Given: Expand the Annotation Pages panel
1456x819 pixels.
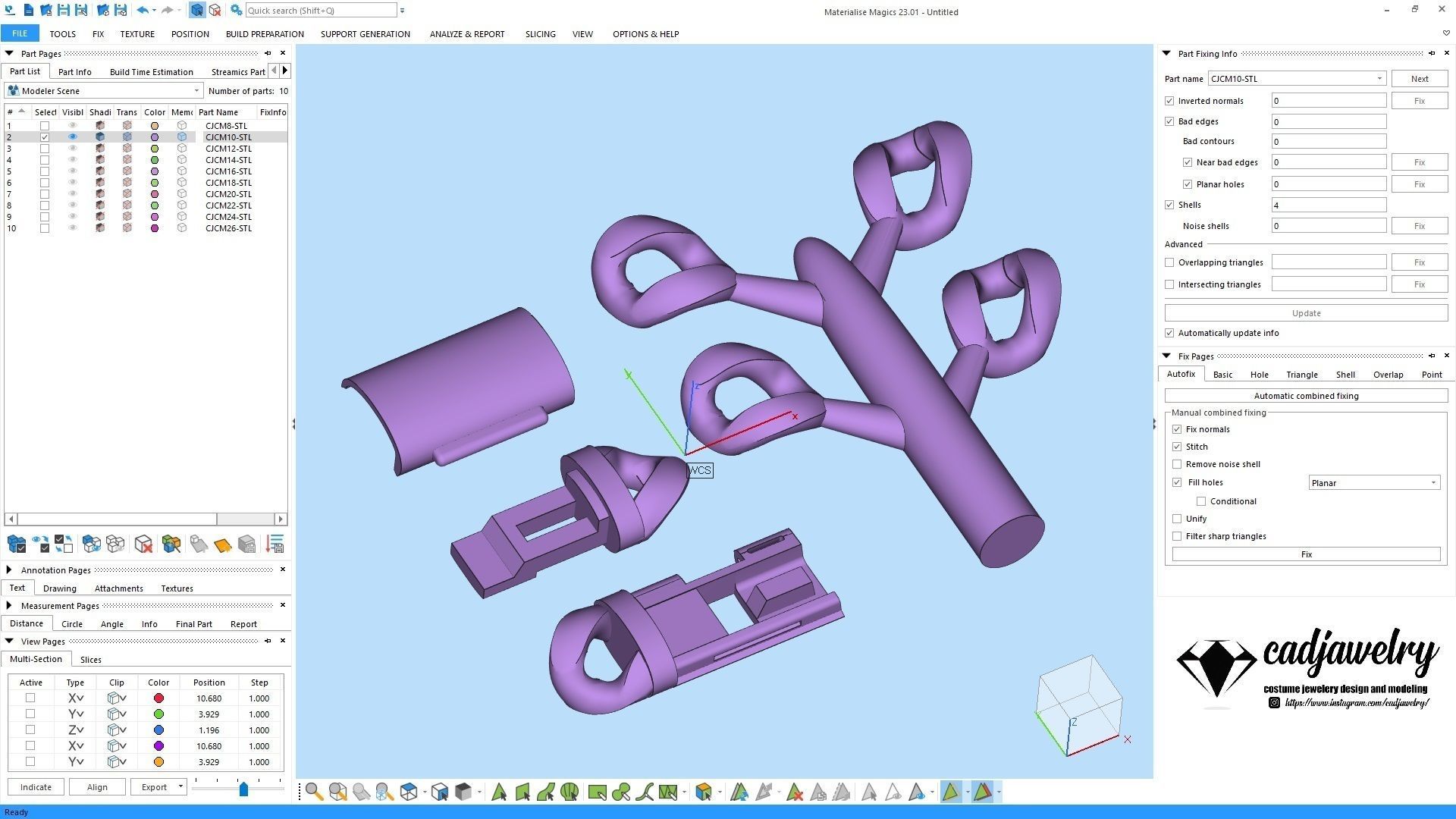Looking at the screenshot, I should (x=9, y=570).
